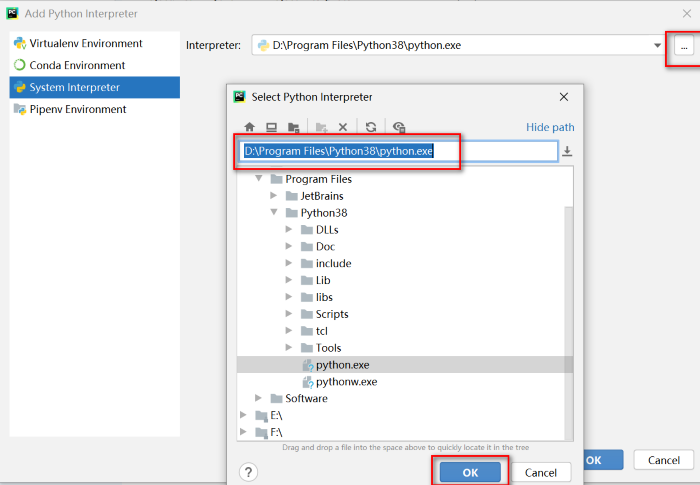The height and width of the screenshot is (485, 700).
Task: Select Conda Environment in sidebar
Action: point(94,65)
